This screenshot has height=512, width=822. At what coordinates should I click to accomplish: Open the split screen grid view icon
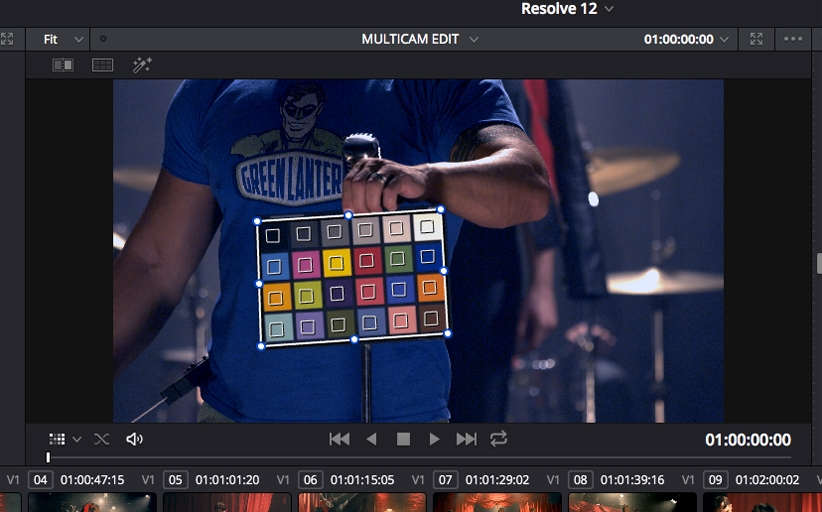(102, 65)
